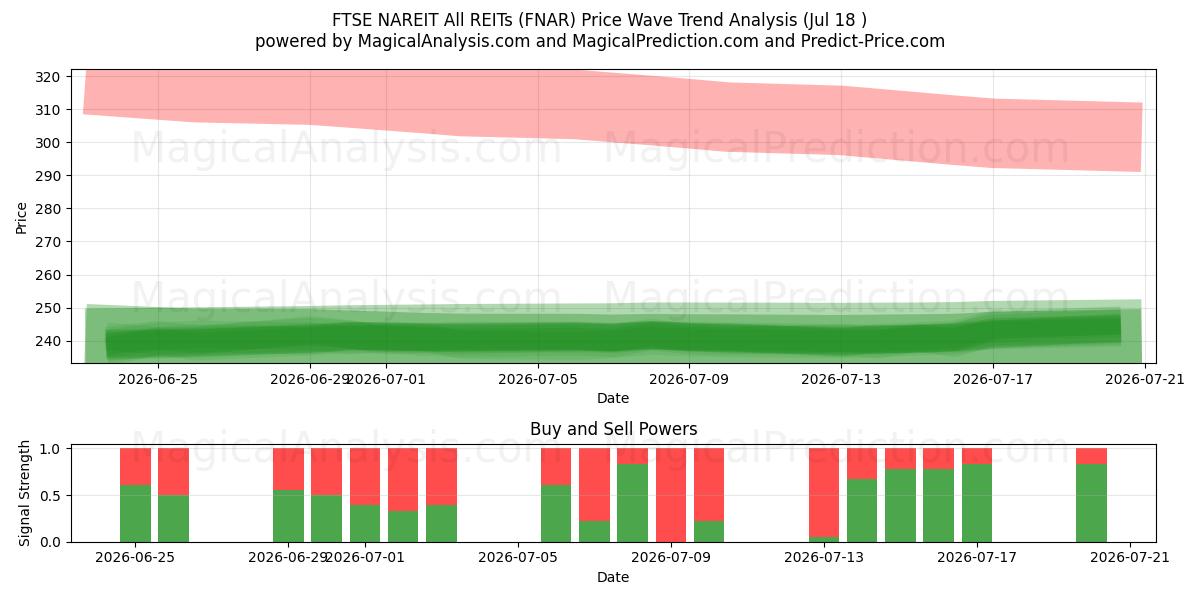Click the green buy bar for 2026-07-17

[977, 503]
